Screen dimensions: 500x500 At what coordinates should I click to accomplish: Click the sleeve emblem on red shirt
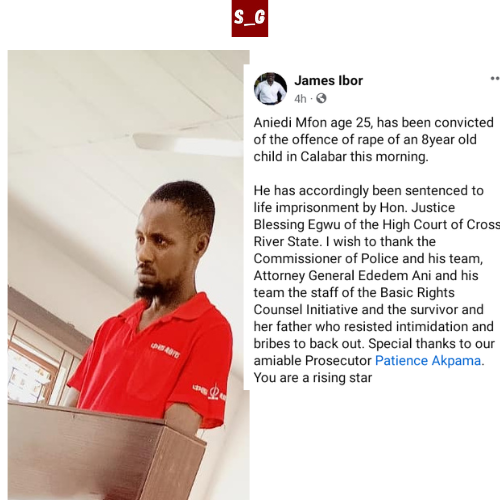pos(210,392)
